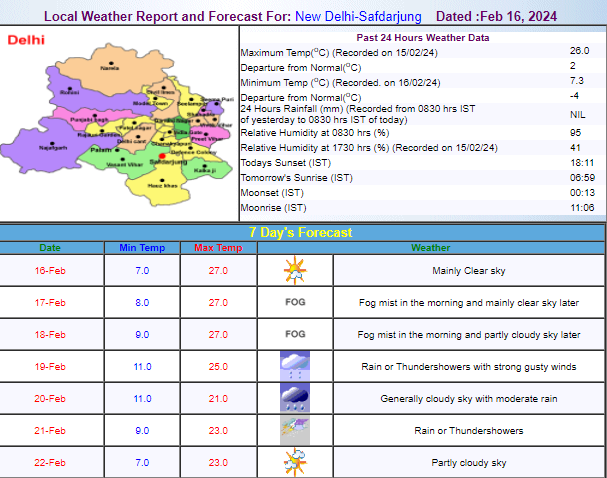Viewport: 607px width, 478px height.
Task: Click the maximum temperature value 26.0
Action: tap(580, 51)
